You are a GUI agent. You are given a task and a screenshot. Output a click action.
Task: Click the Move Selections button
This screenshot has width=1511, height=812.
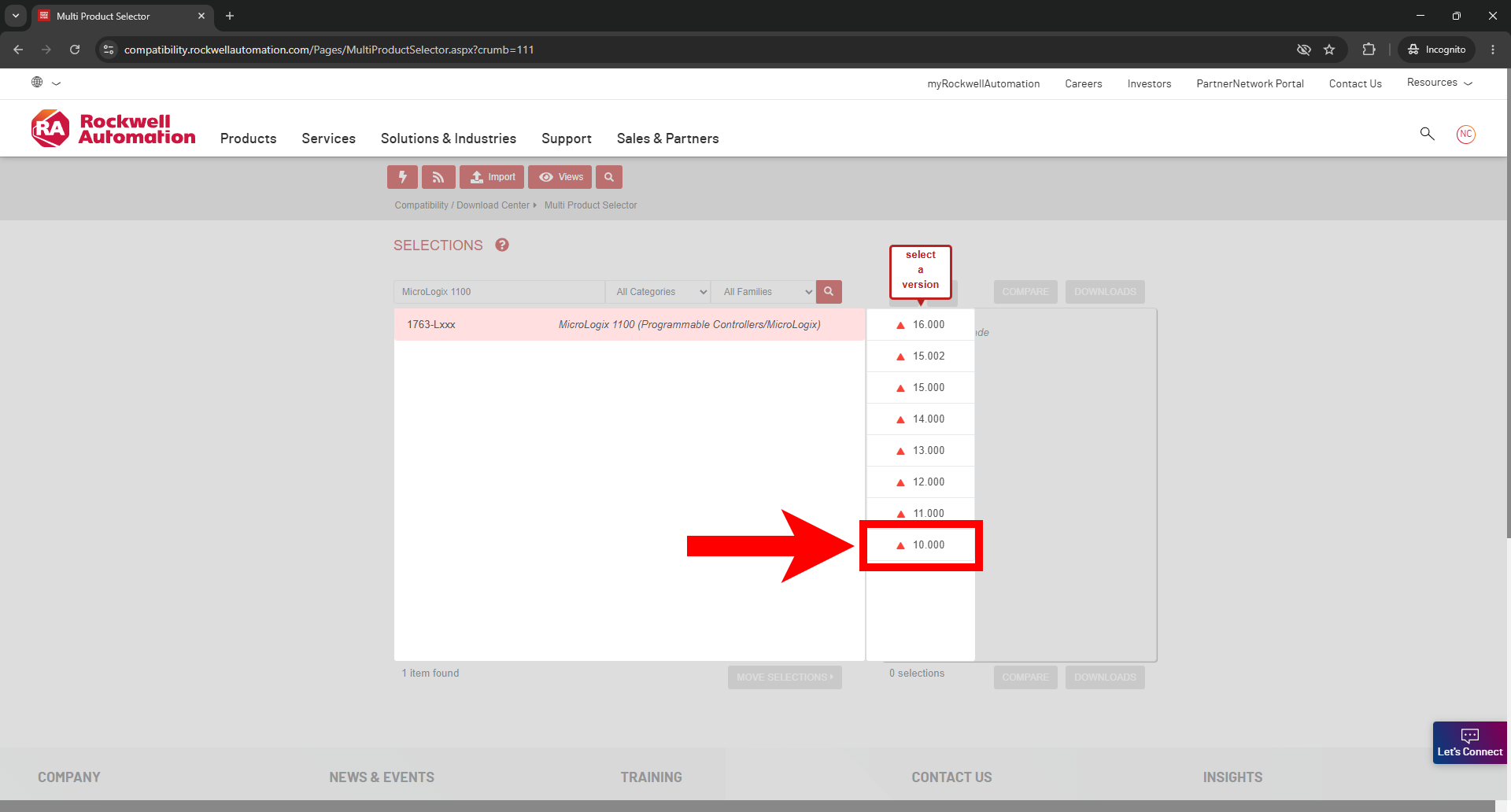[785, 677]
